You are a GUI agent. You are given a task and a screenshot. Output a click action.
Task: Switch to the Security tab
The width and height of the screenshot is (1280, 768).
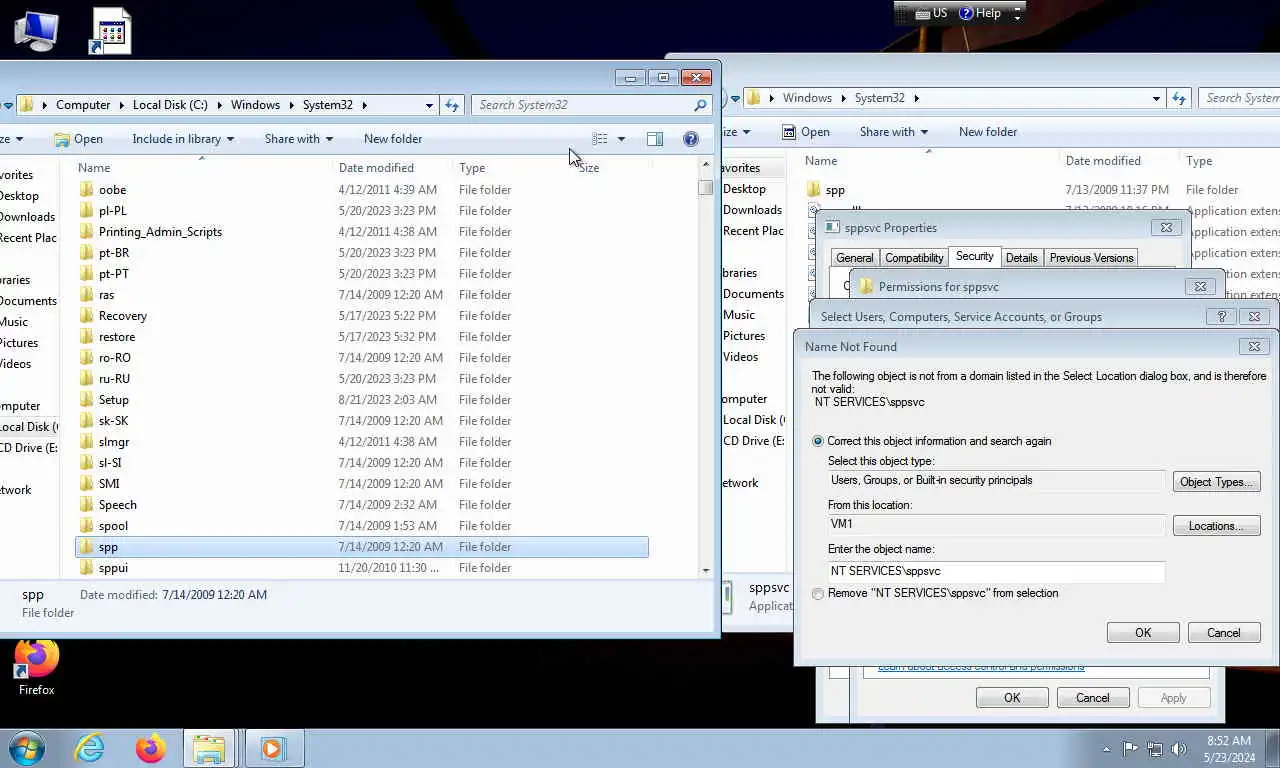coord(974,256)
